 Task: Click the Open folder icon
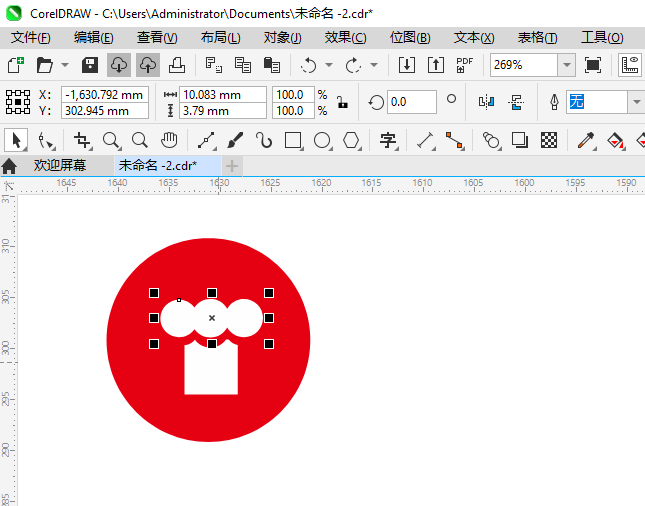click(44, 65)
